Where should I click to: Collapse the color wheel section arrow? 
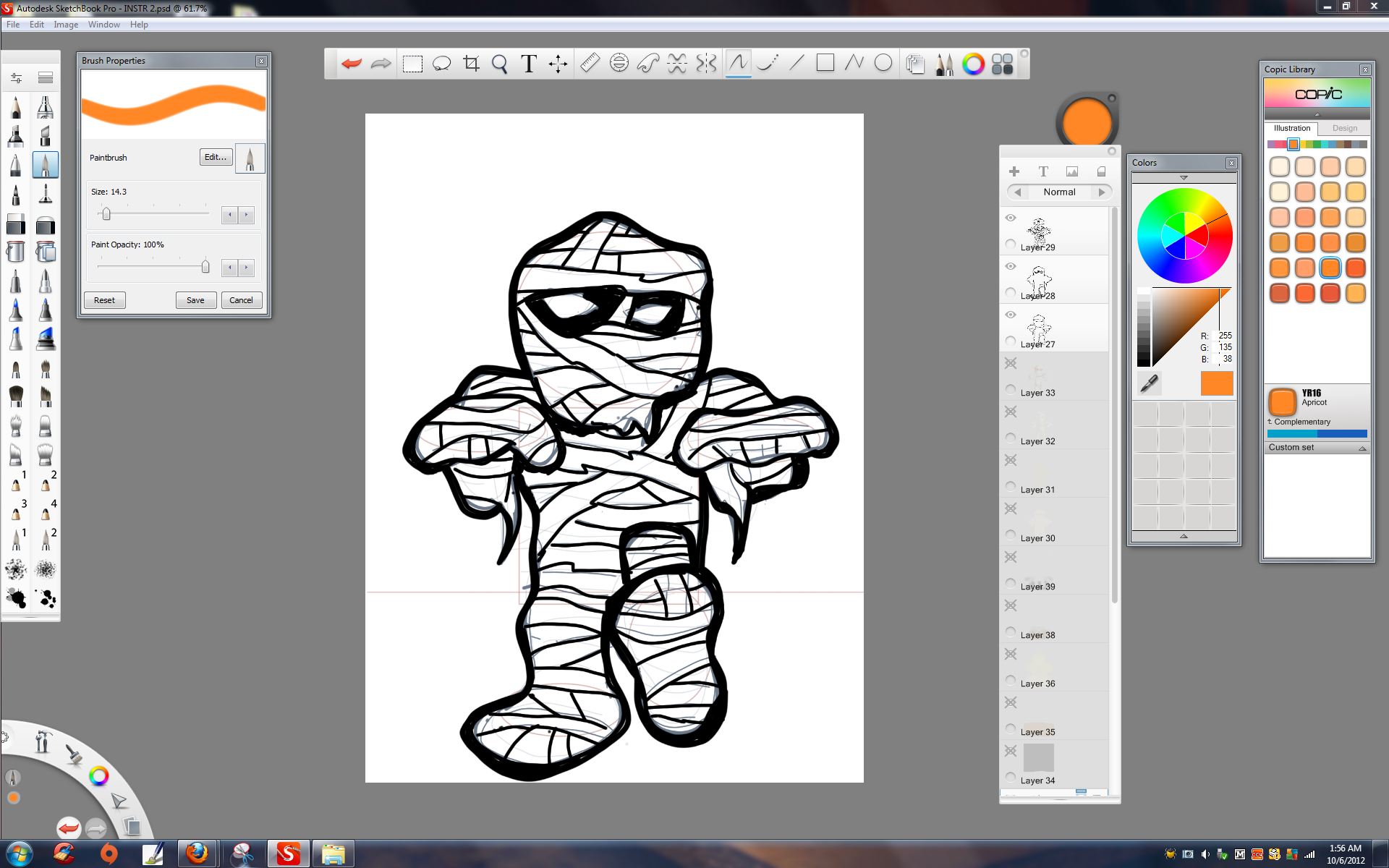pyautogui.click(x=1184, y=178)
